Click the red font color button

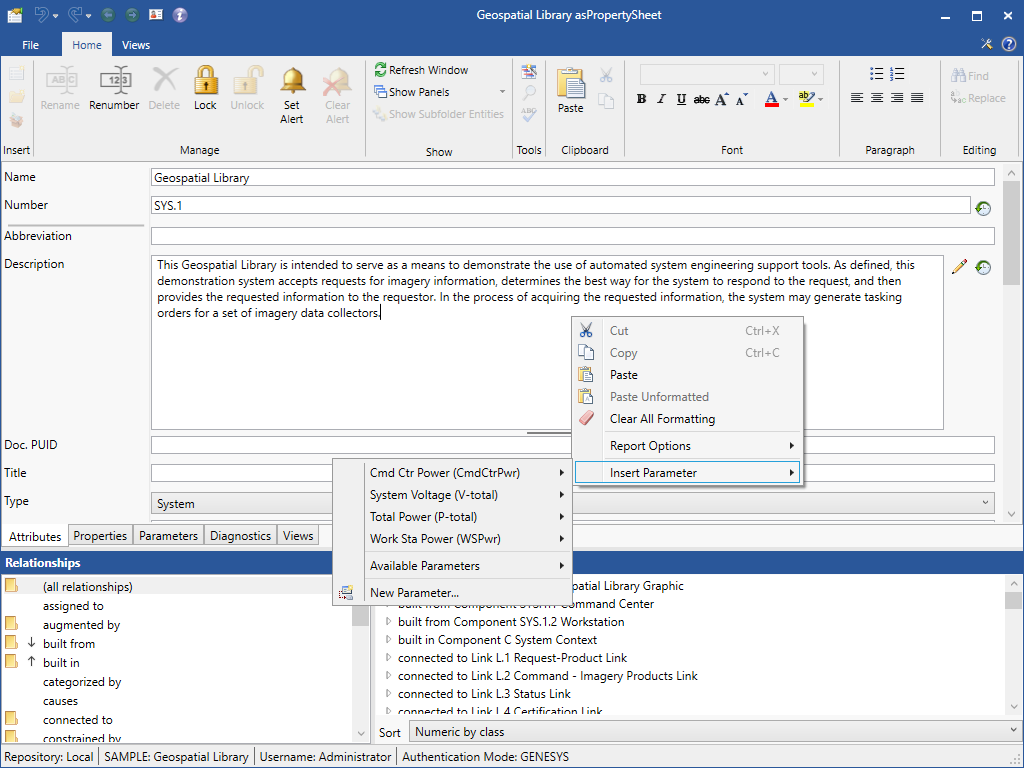coord(771,99)
